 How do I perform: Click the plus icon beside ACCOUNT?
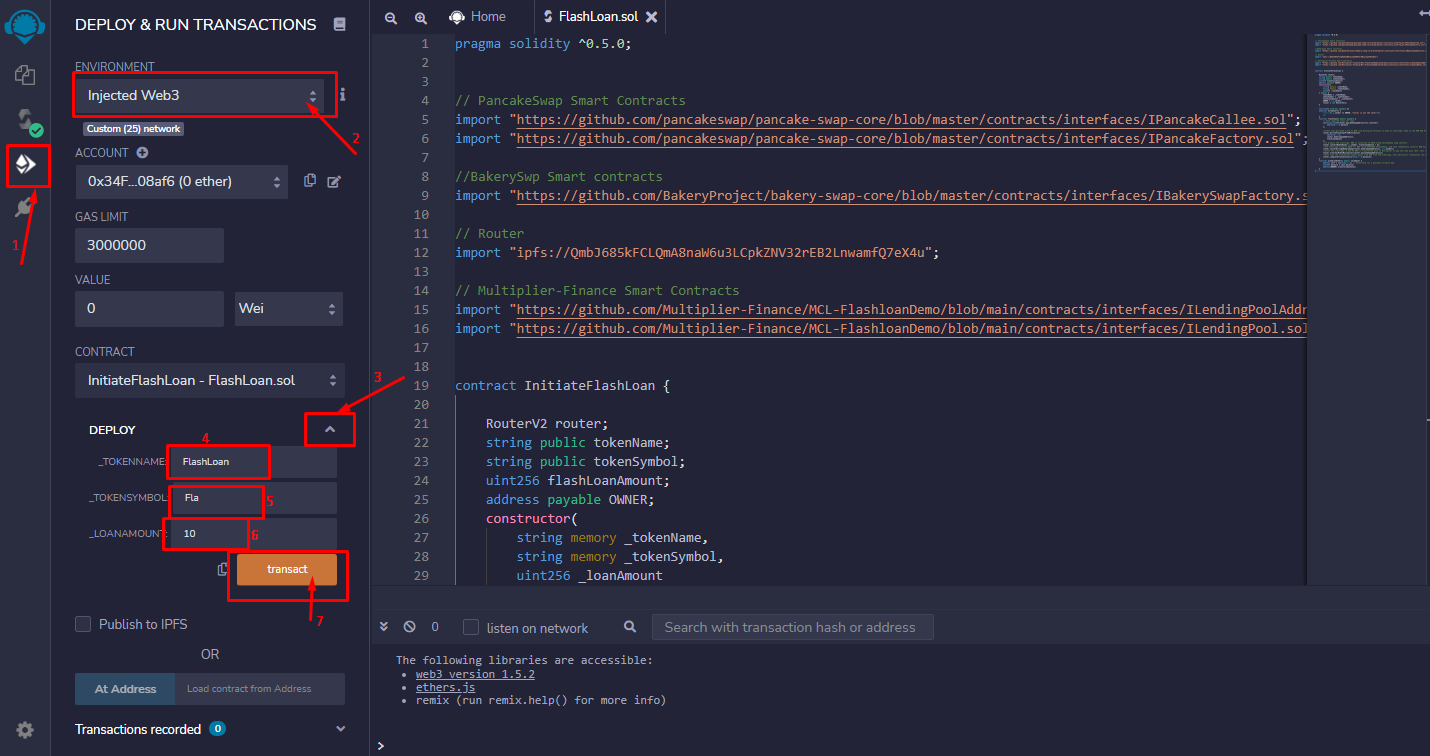(x=142, y=153)
